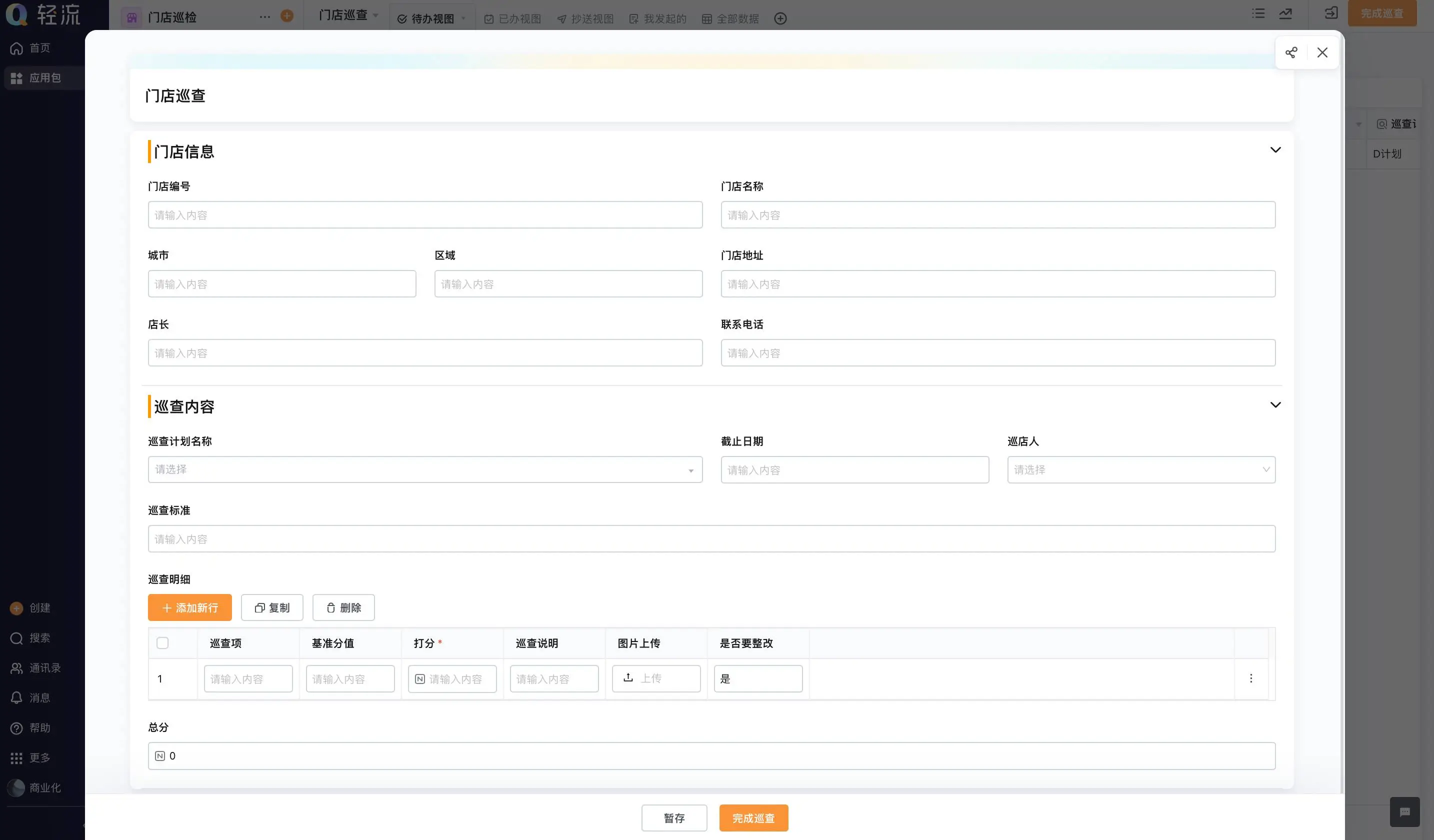Click the 巡查说明 cell input in row 1
The height and width of the screenshot is (840, 1434).
[x=553, y=679]
